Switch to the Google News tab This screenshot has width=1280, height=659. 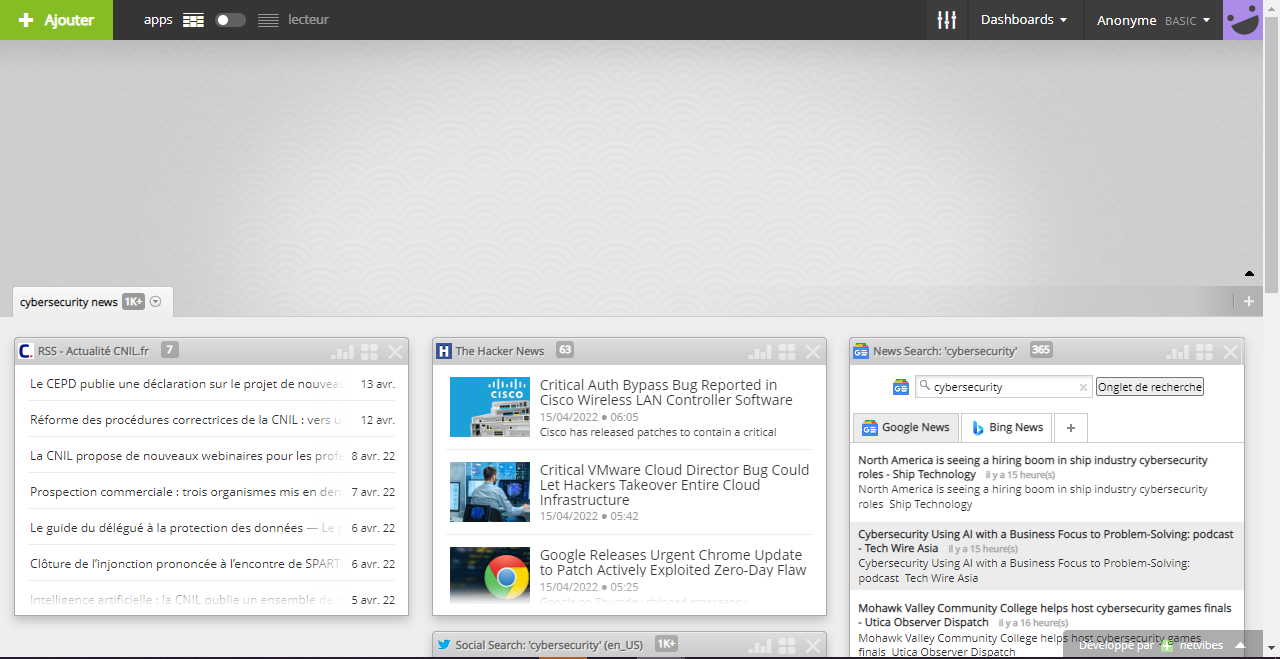(x=906, y=428)
